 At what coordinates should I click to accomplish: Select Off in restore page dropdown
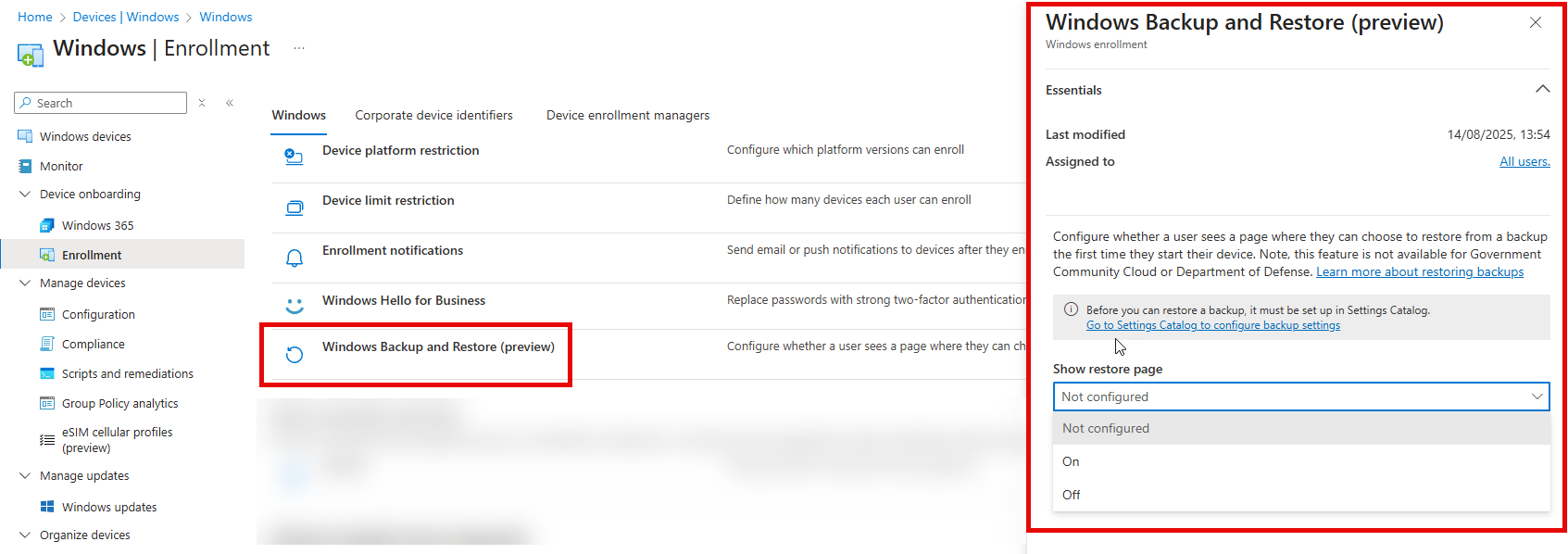1301,495
